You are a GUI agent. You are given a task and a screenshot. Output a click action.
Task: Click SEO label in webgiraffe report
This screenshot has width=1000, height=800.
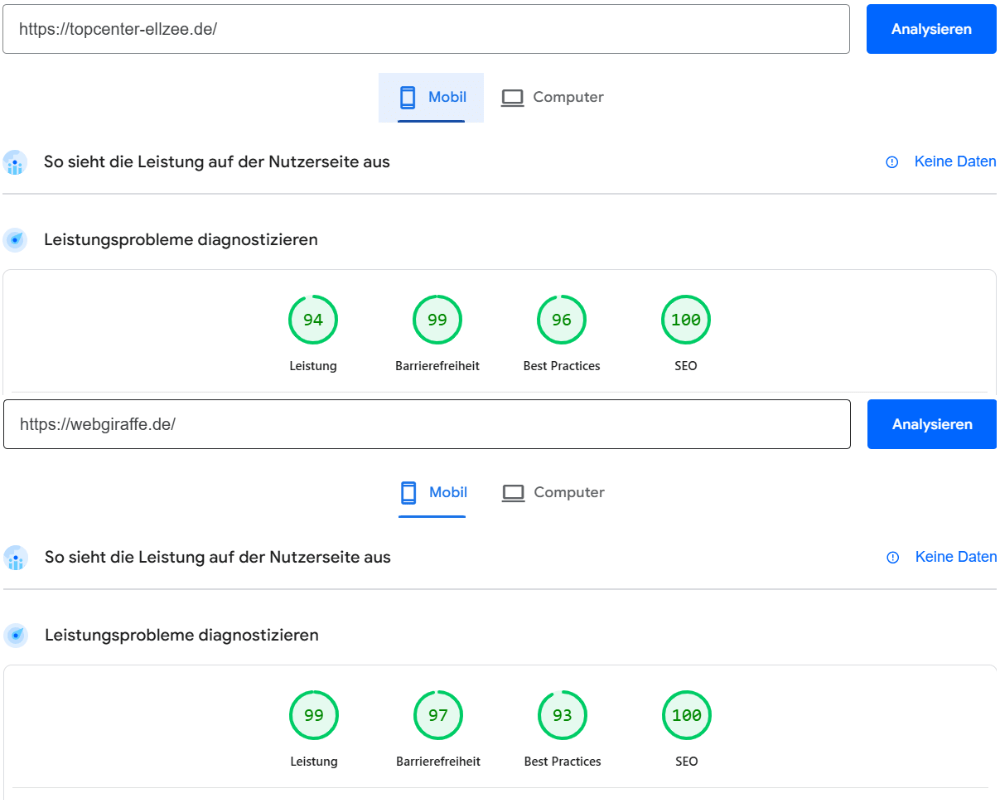pyautogui.click(x=686, y=762)
